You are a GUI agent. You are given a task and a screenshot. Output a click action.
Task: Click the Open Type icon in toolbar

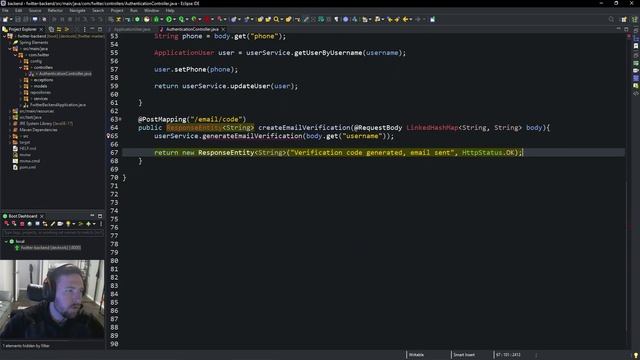(260, 19)
